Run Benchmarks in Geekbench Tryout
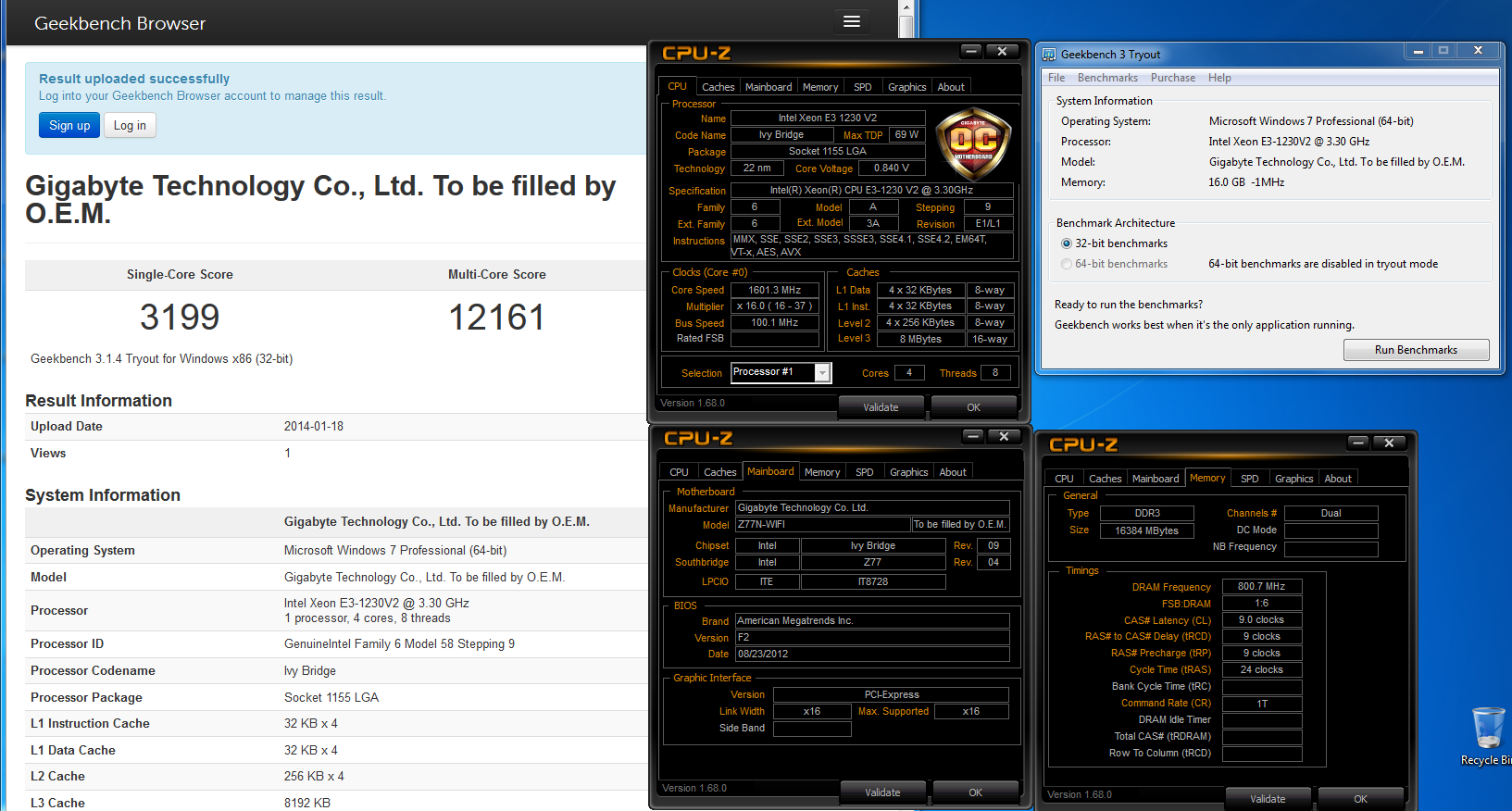The image size is (1512, 811). [1416, 350]
